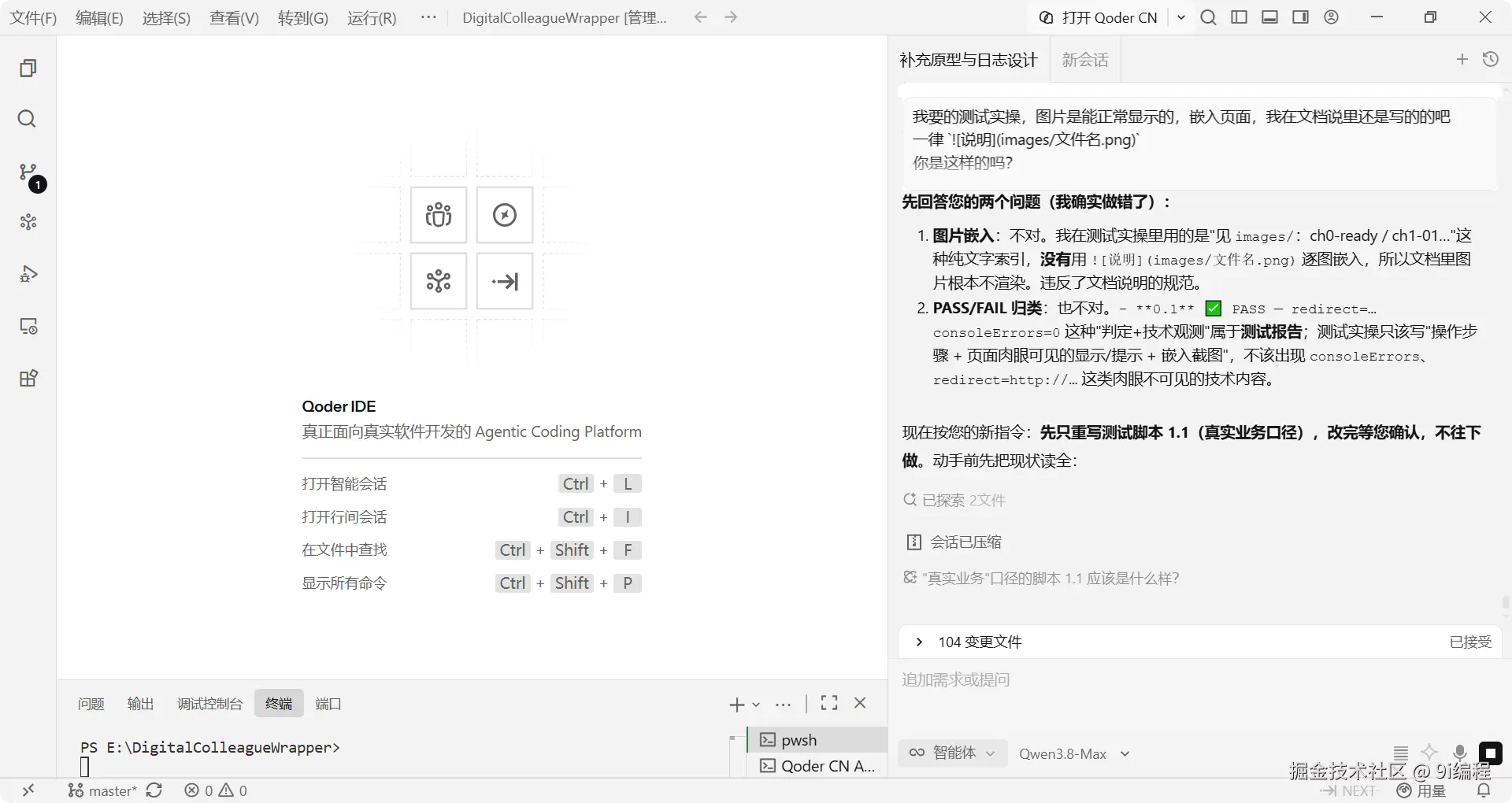Open Source Control view with badge 1

[x=29, y=173]
